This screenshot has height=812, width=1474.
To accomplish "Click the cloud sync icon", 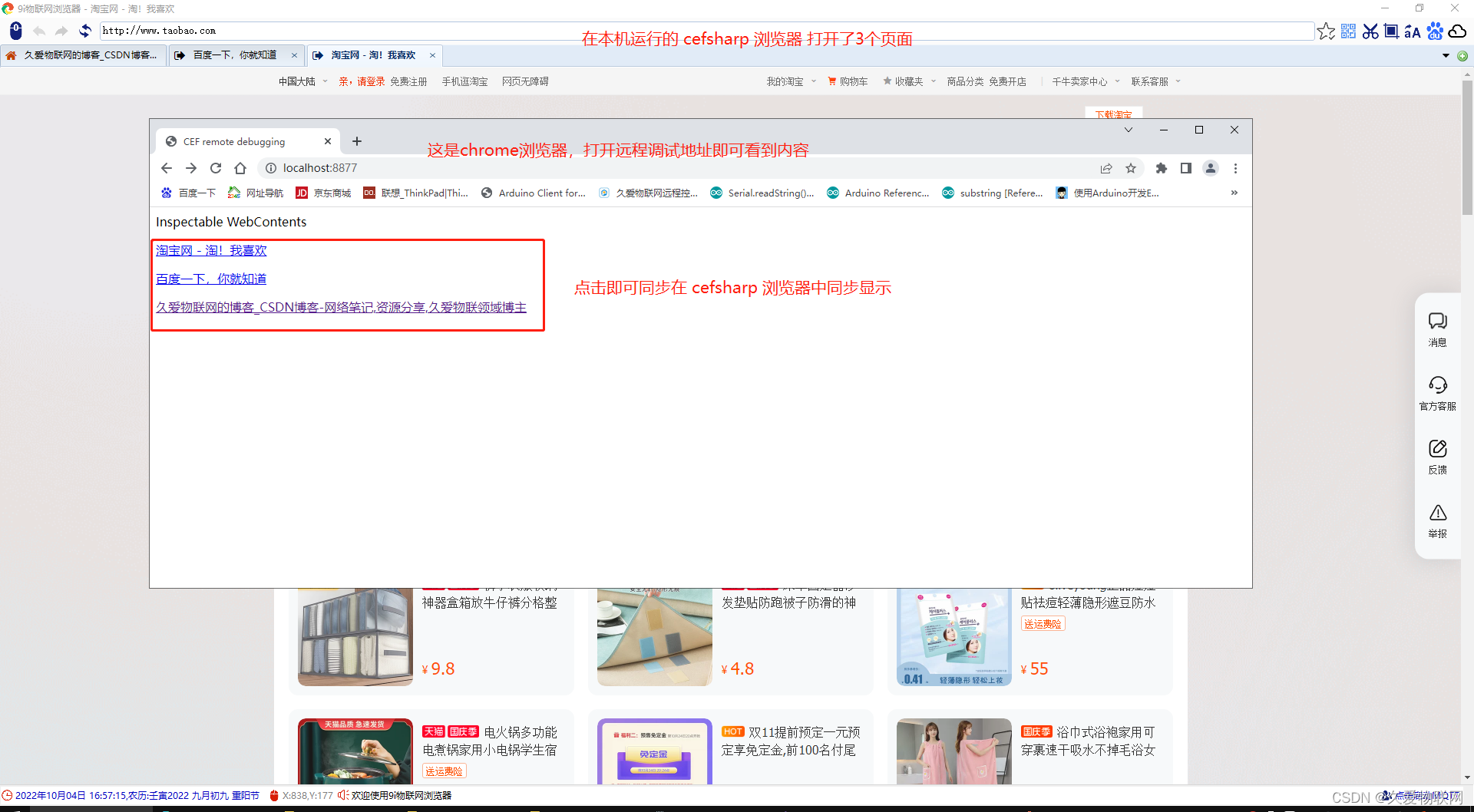I will [1458, 31].
